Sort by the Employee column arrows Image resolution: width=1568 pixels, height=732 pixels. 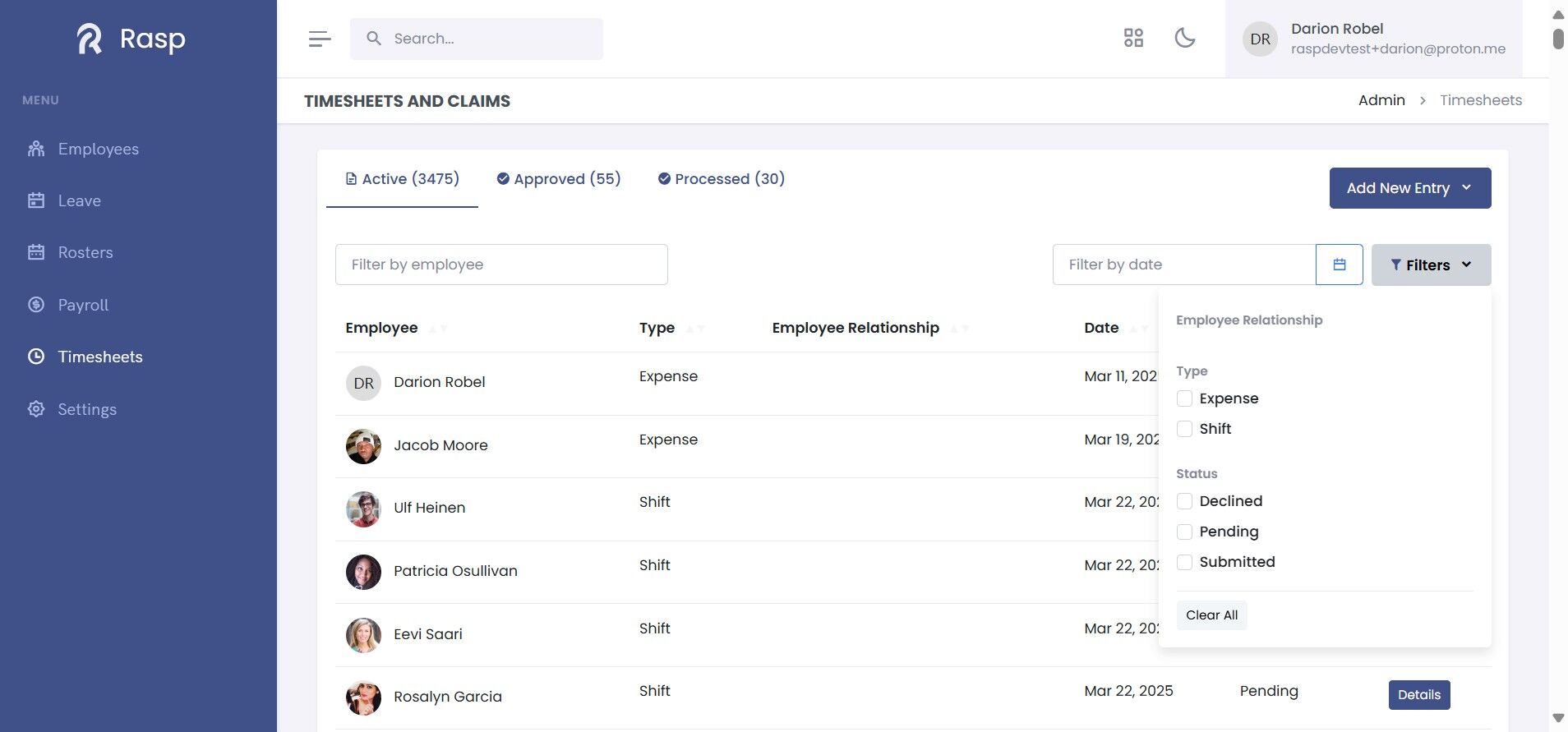[438, 329]
